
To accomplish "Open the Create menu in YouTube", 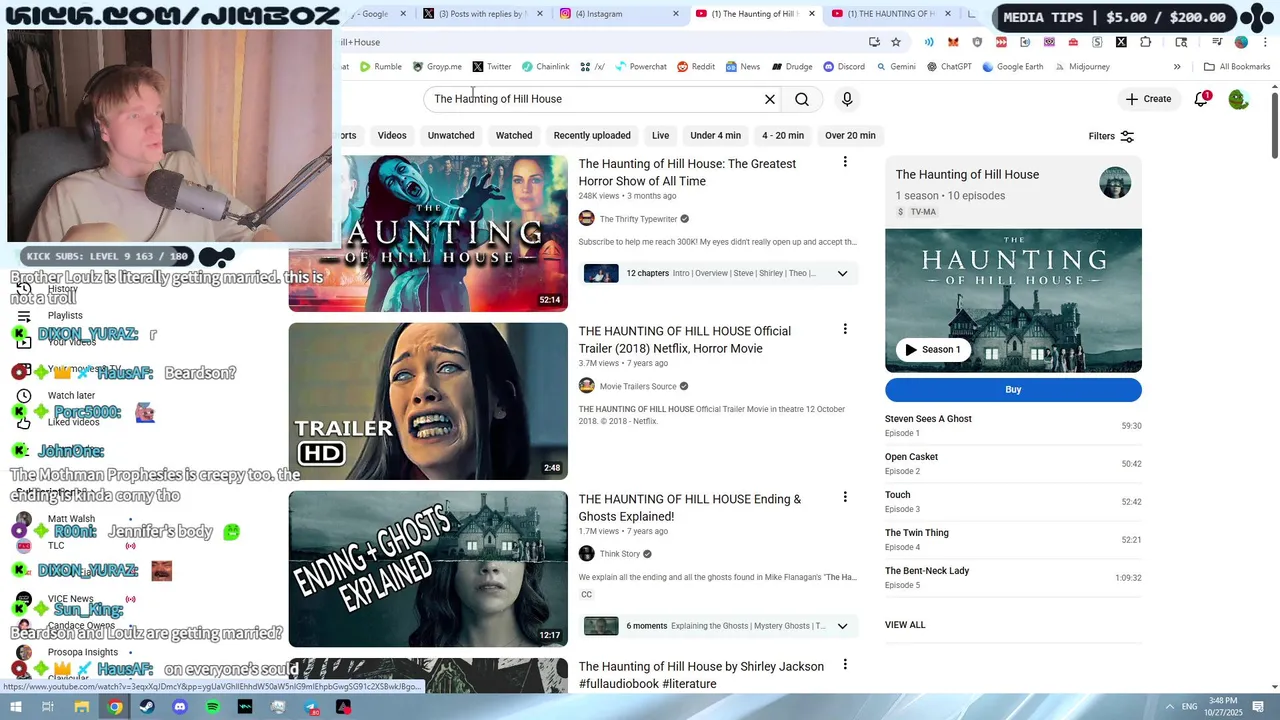I will 1148,99.
